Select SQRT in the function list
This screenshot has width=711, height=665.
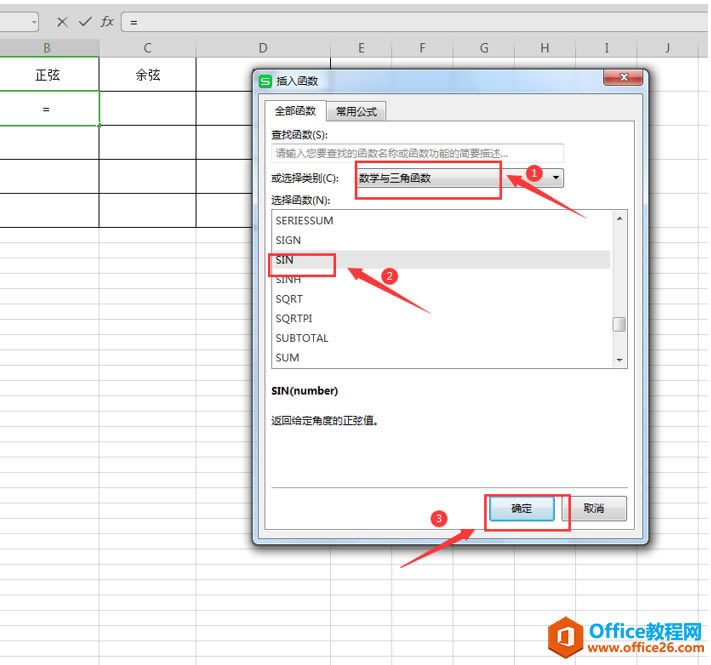pos(441,299)
